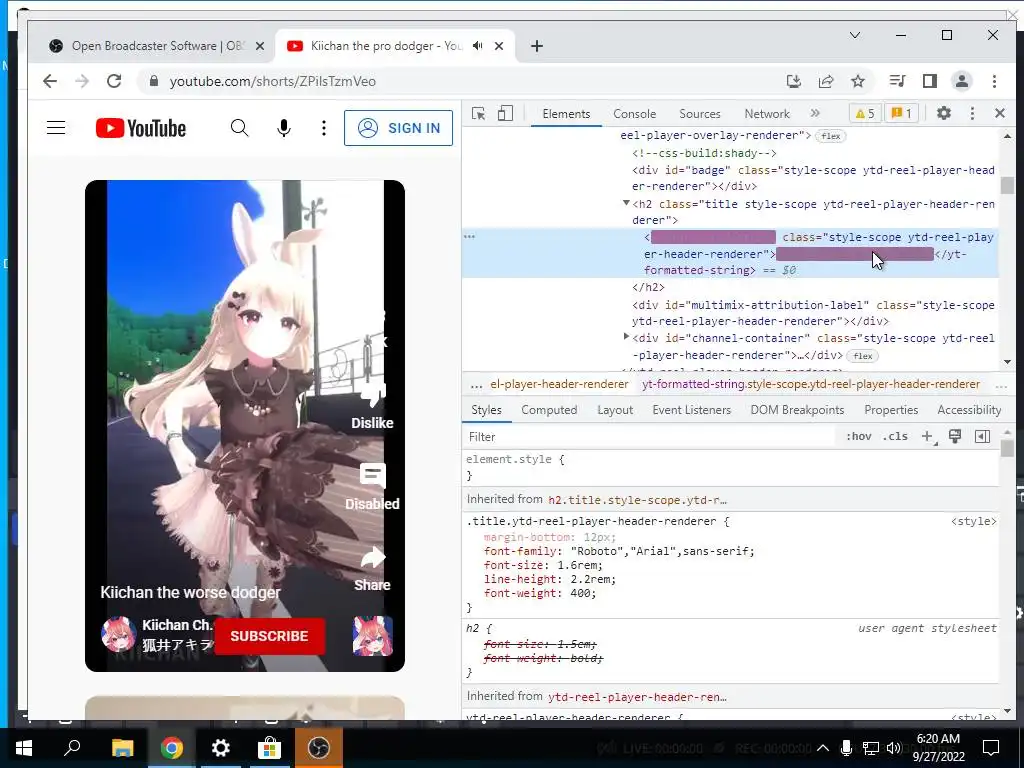Activate DevTools element inspector picker
1024x768 pixels.
pyautogui.click(x=479, y=114)
